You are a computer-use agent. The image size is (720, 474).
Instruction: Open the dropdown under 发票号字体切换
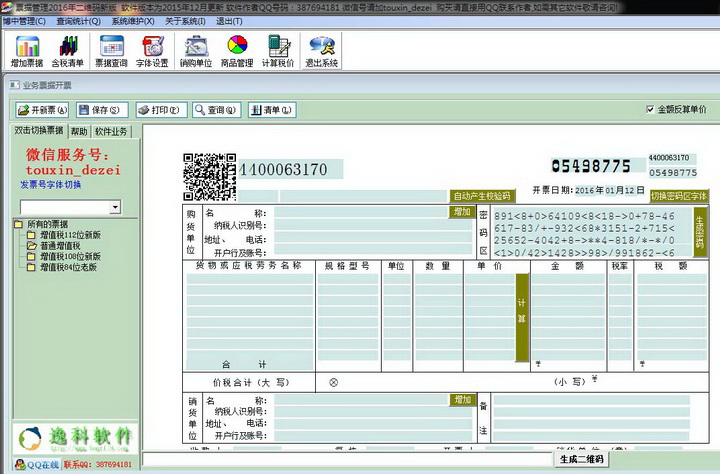coord(115,207)
